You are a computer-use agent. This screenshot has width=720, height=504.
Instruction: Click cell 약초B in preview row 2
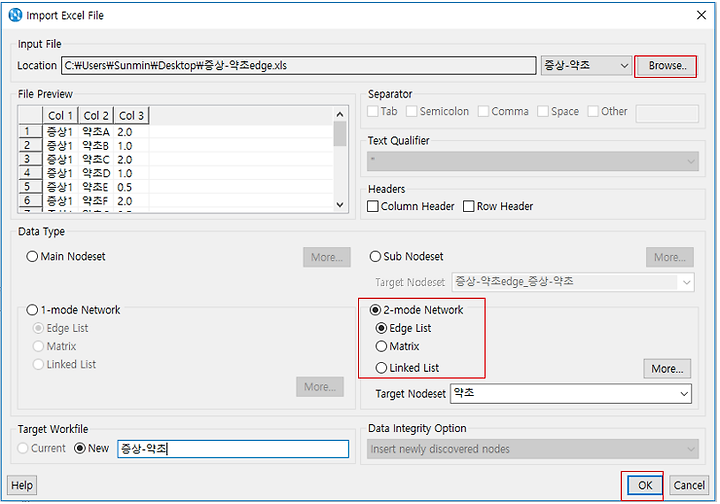point(96,146)
